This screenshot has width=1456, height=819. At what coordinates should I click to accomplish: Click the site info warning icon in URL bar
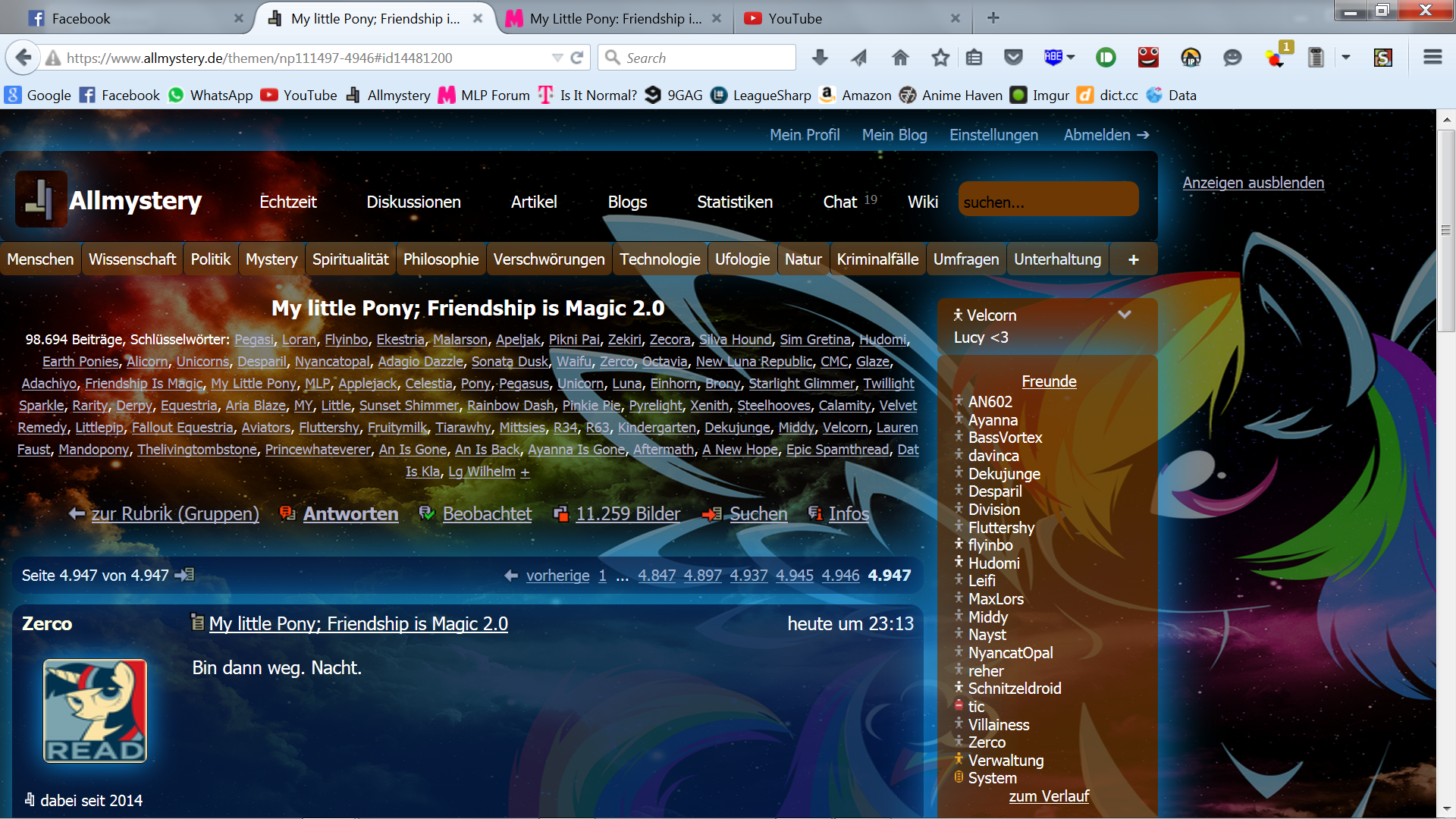[53, 58]
